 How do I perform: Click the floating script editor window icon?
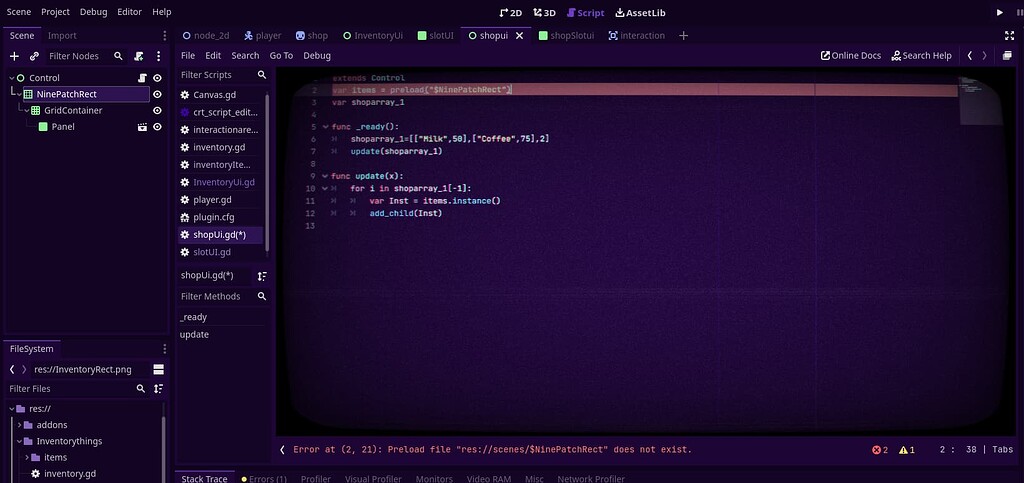click(1007, 56)
